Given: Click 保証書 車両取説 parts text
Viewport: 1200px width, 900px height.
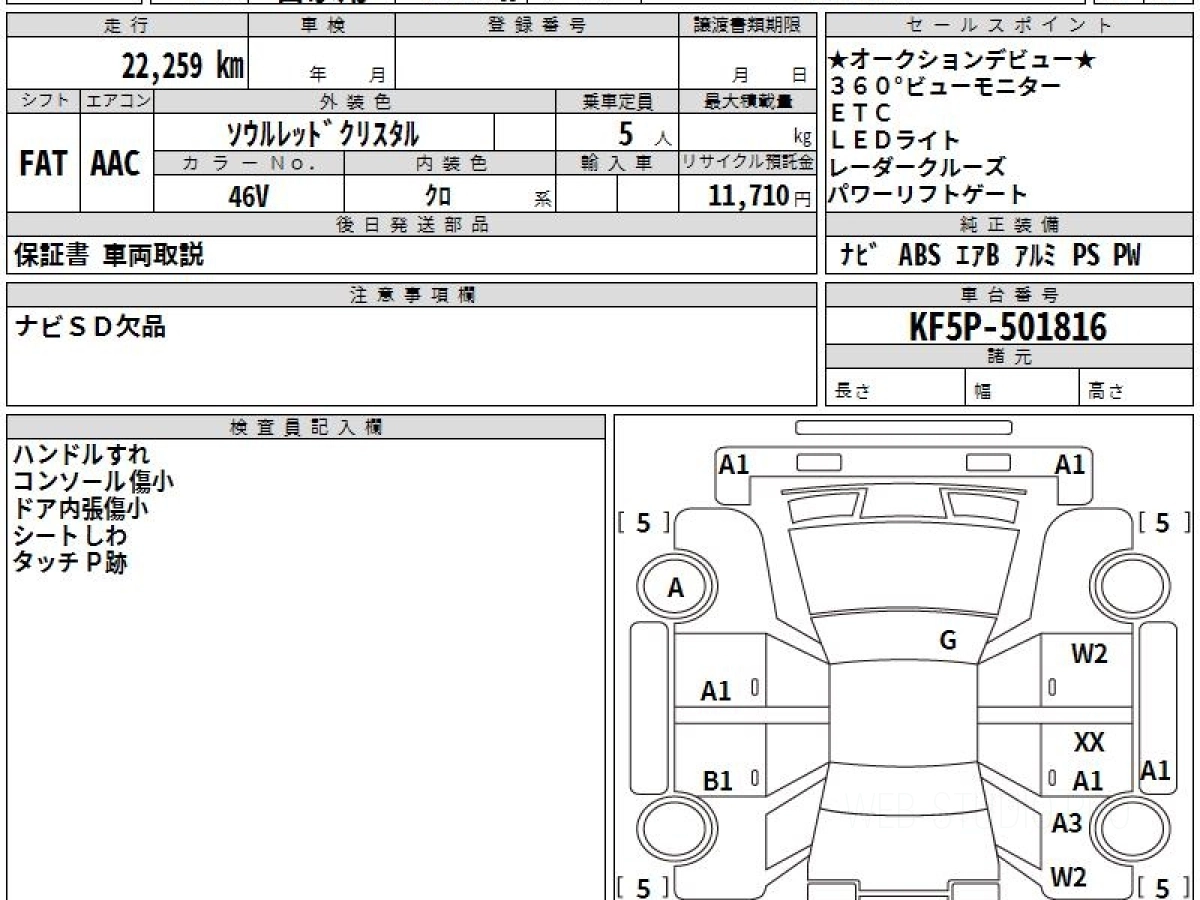Looking at the screenshot, I should 108,255.
